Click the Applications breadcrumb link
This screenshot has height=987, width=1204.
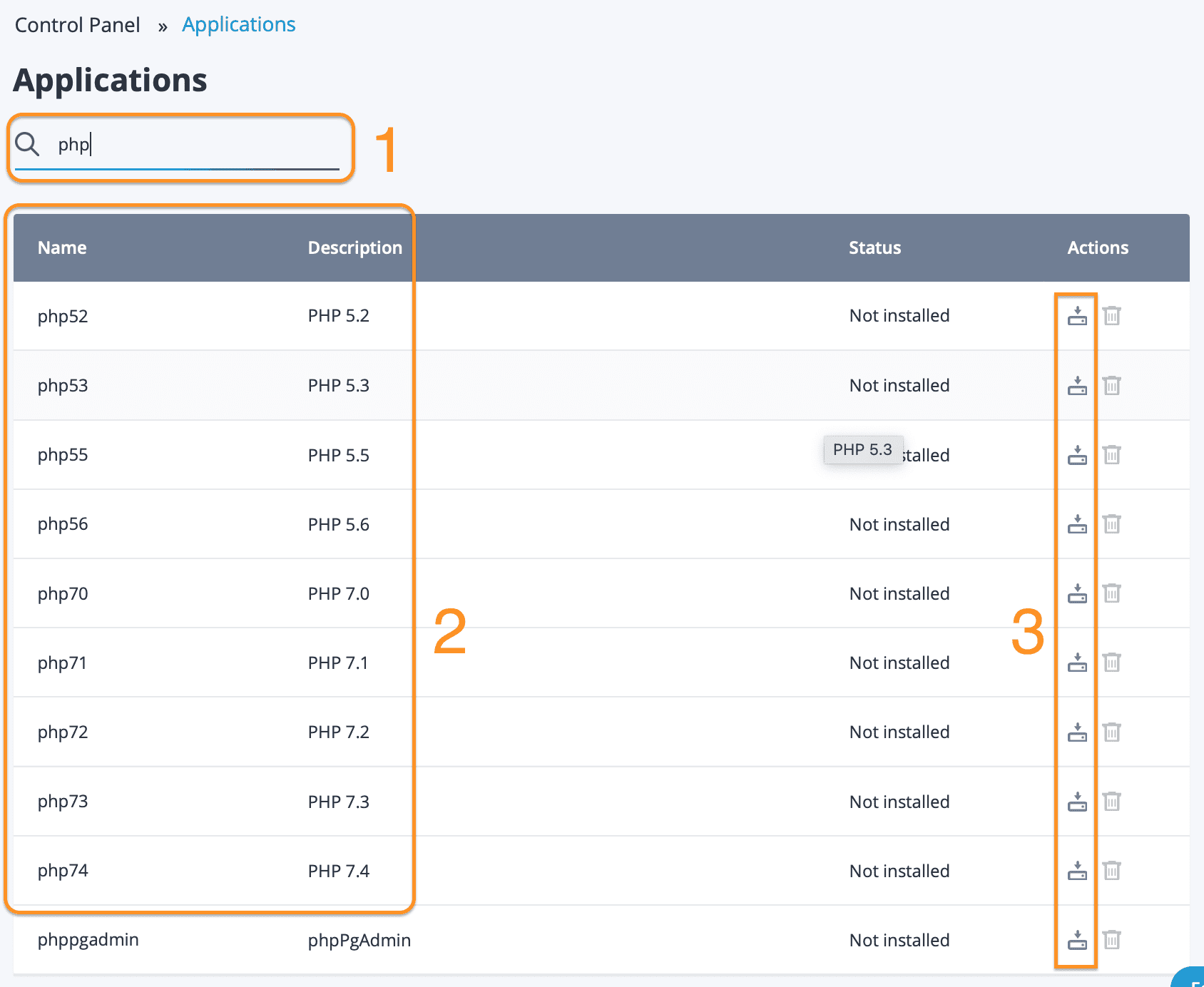238,25
